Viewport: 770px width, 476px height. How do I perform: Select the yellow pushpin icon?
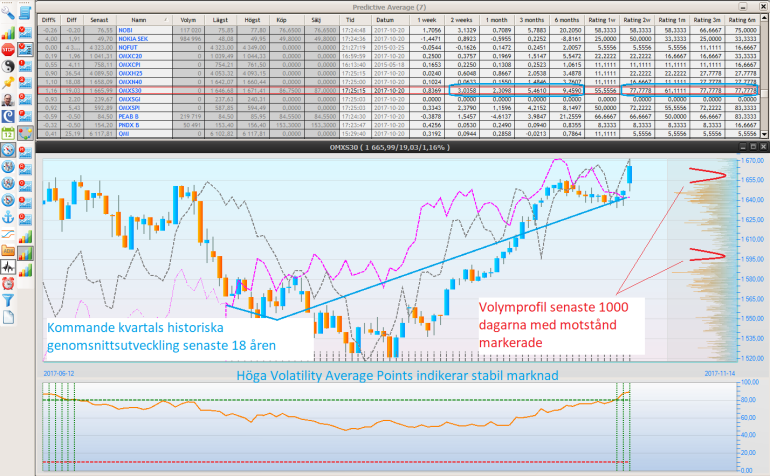[x=8, y=81]
